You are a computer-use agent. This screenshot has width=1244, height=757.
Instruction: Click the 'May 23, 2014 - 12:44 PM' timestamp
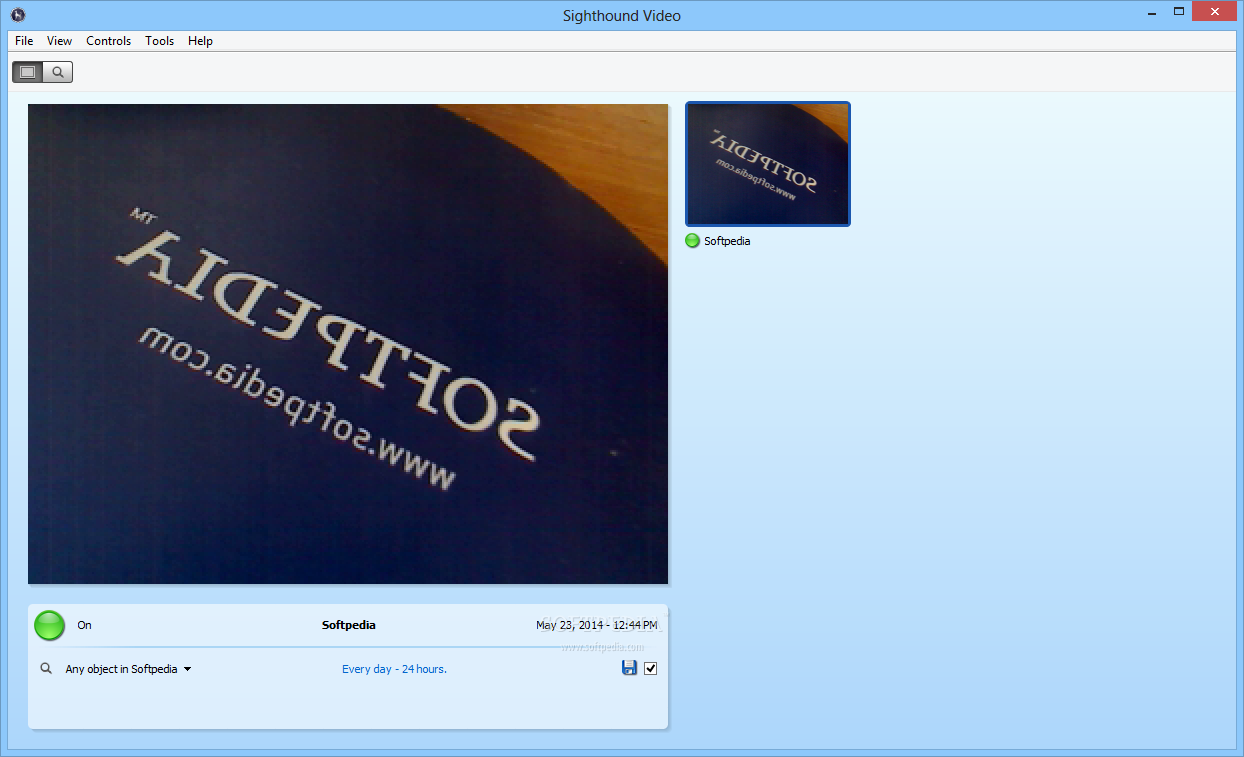(597, 625)
